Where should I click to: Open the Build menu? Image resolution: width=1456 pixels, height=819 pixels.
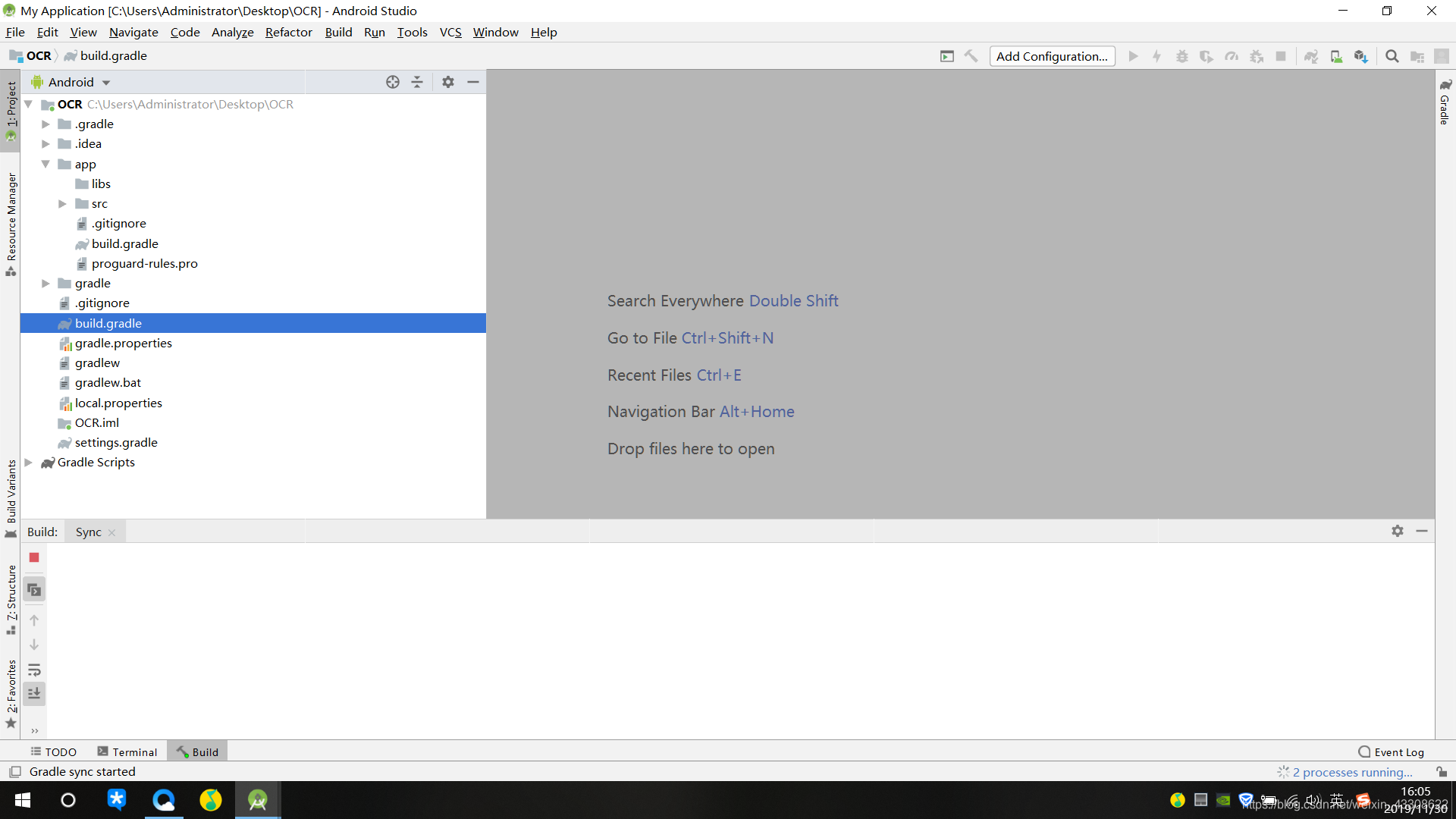338,32
